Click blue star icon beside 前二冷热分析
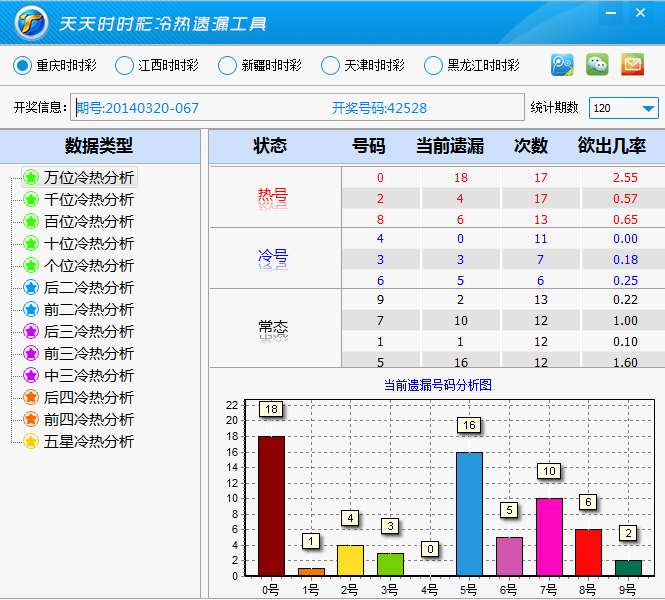This screenshot has width=665, height=600. [x=31, y=310]
